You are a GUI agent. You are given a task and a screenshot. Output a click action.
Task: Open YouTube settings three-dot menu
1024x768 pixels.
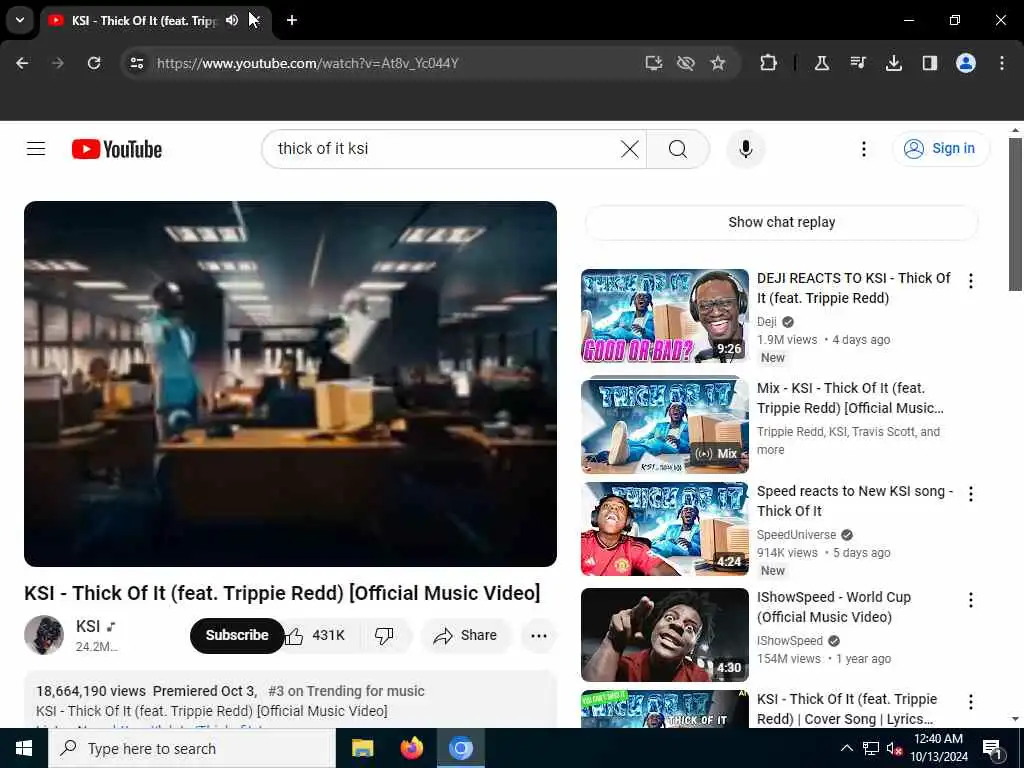[864, 149]
